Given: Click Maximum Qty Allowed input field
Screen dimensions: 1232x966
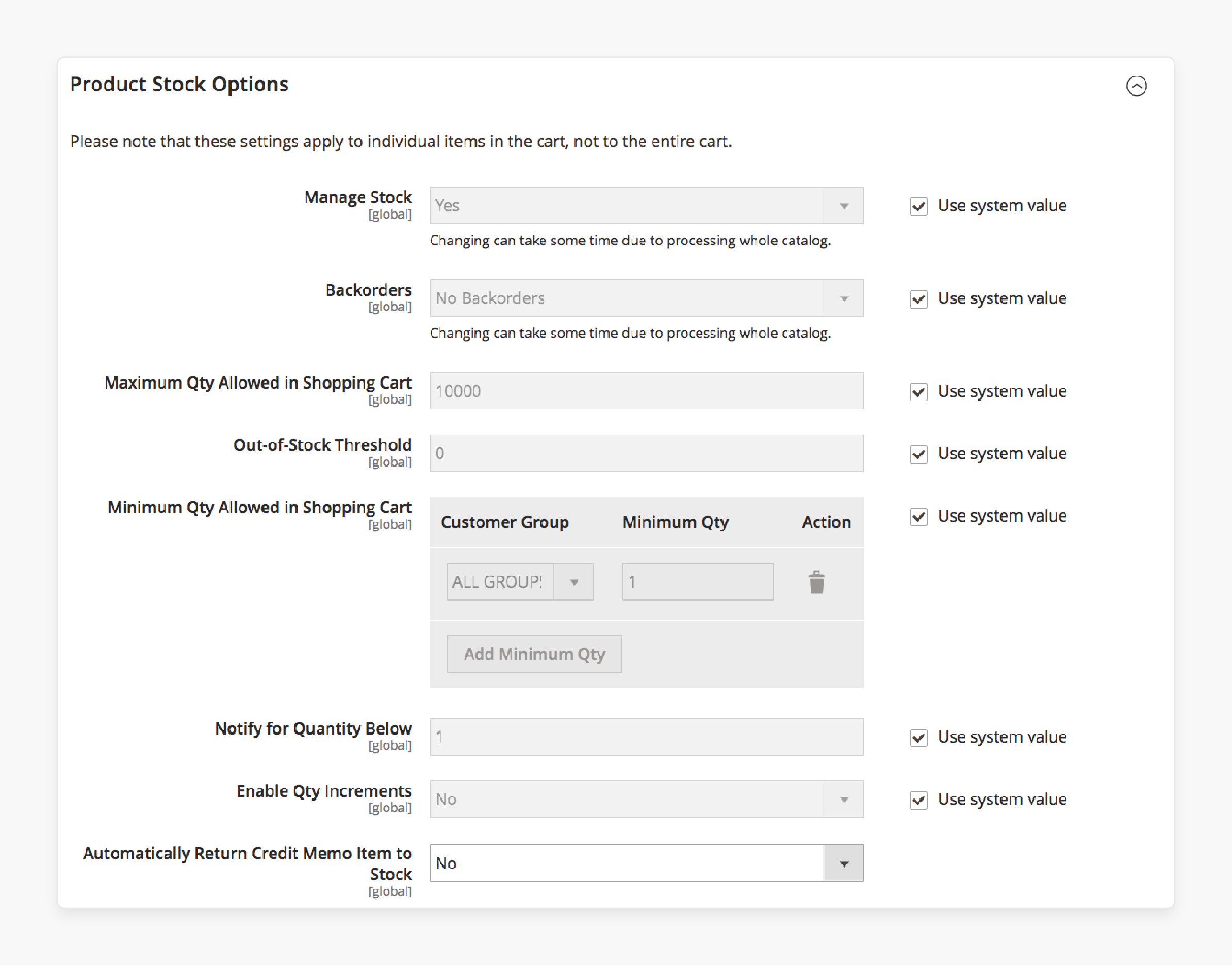Looking at the screenshot, I should coord(644,391).
